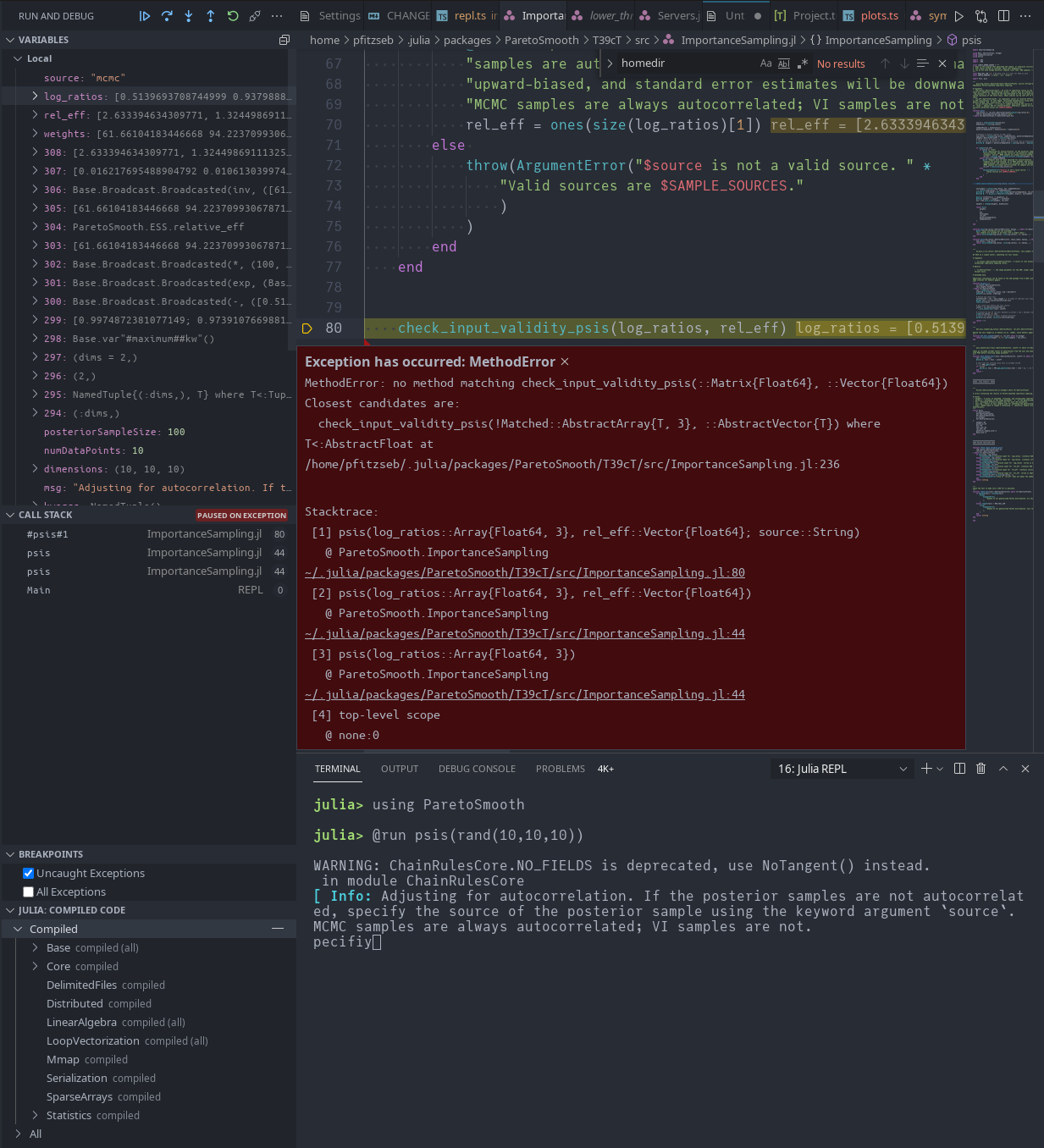Open a new terminal with the plus icon
This screenshot has width=1044, height=1148.
click(925, 769)
